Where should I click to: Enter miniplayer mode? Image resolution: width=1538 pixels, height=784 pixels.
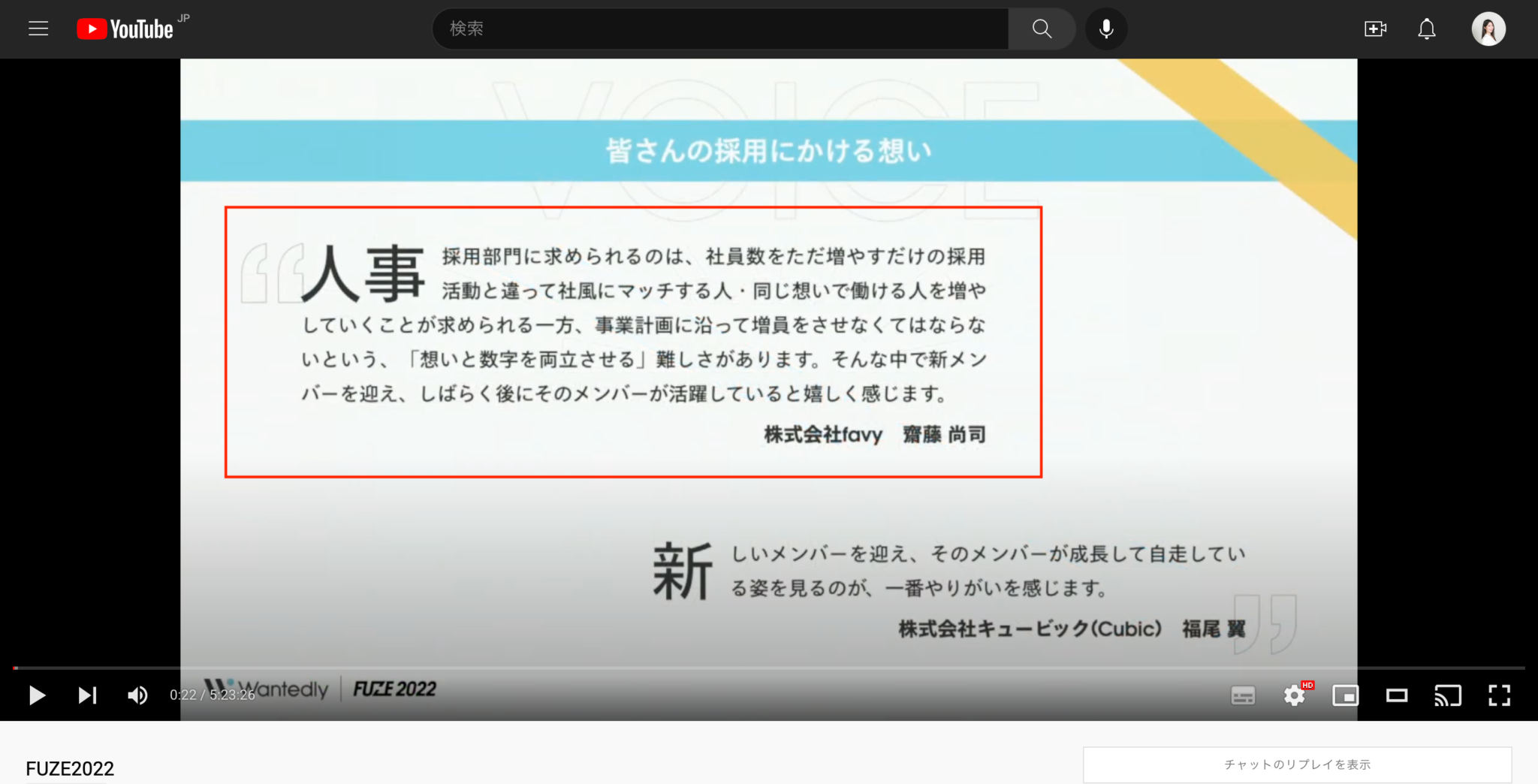pos(1347,696)
